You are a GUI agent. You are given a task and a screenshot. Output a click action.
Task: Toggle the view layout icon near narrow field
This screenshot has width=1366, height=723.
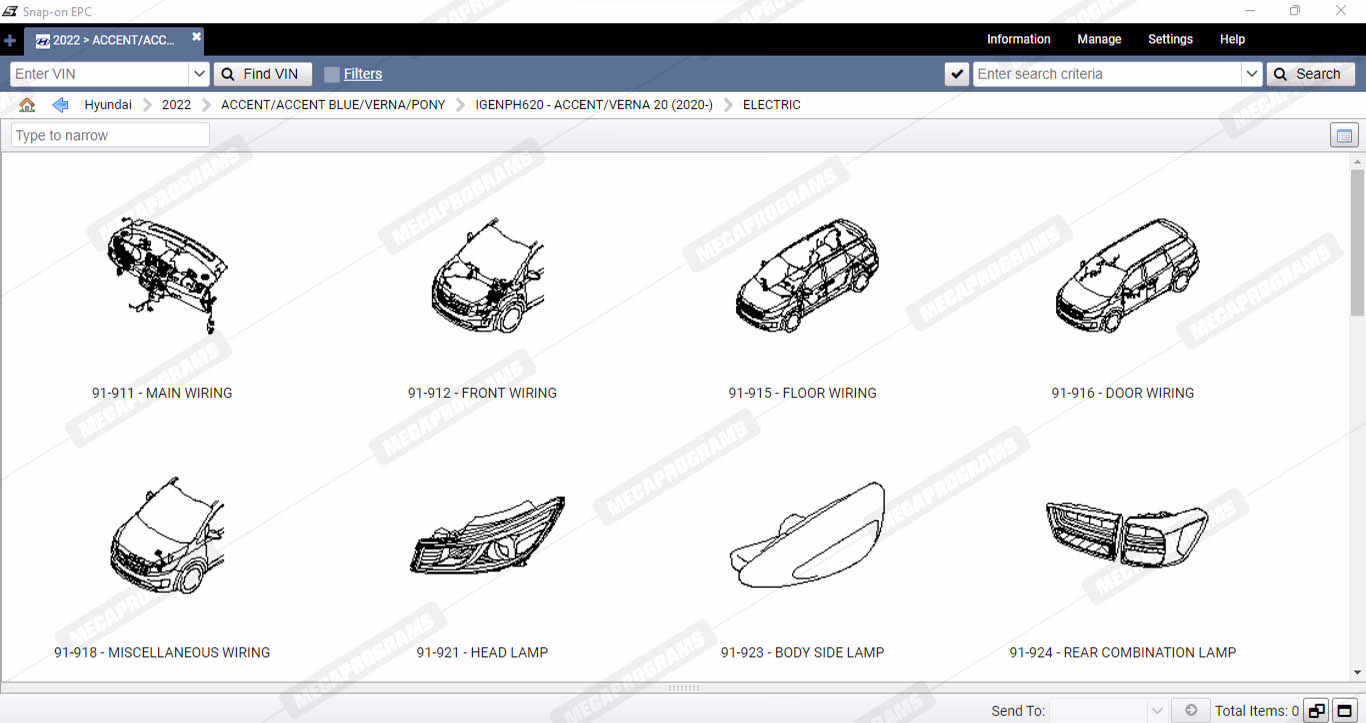point(1344,136)
